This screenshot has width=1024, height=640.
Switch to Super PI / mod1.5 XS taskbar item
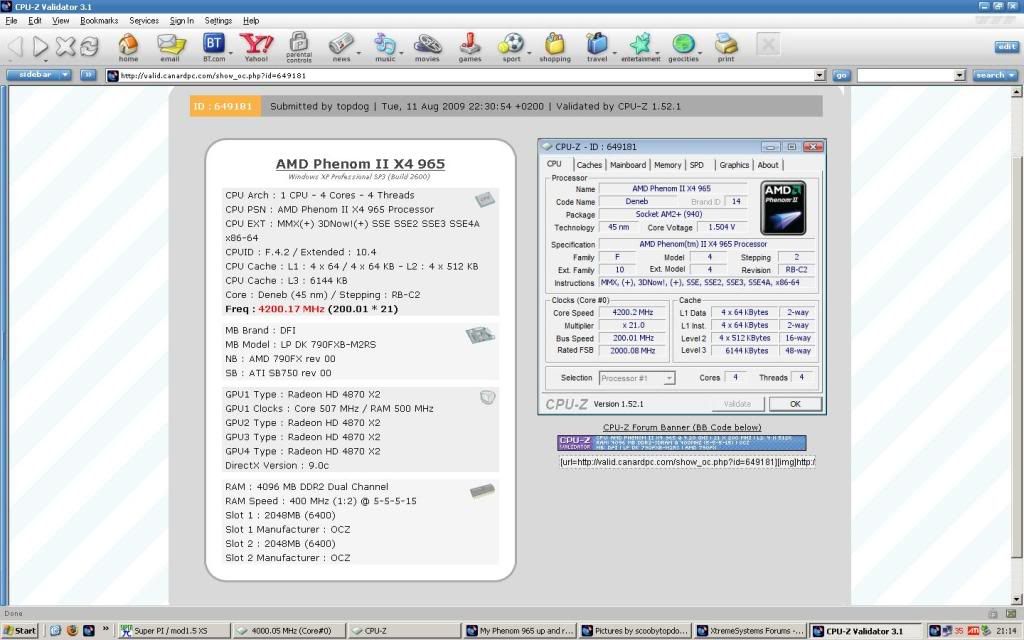coord(174,631)
